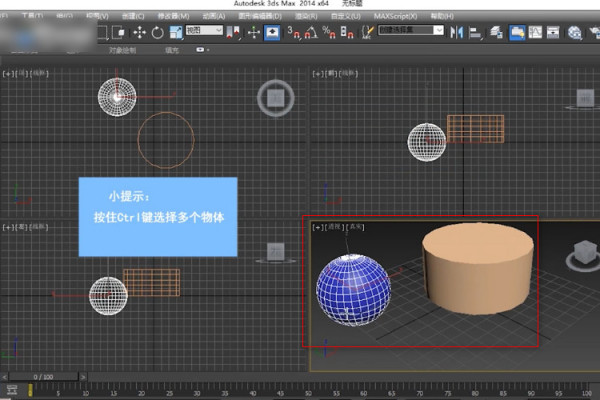Open the 自定义(U) menu
600x400 pixels.
click(346, 16)
